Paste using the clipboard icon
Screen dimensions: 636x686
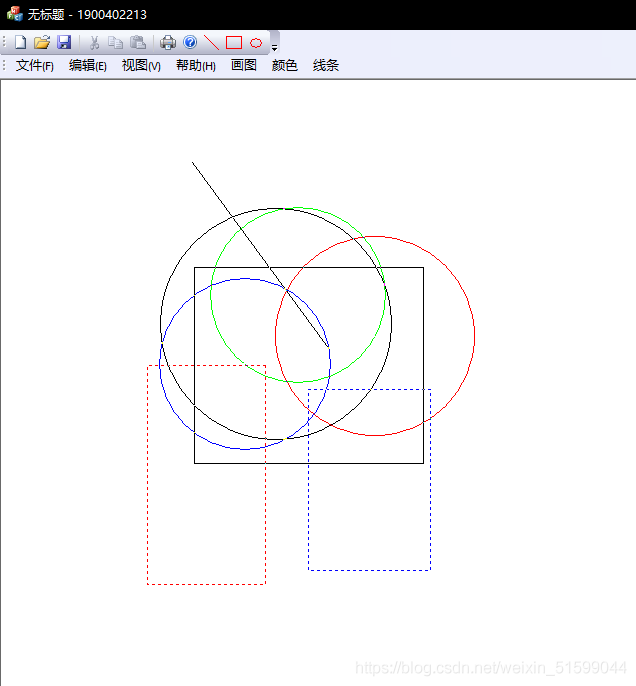[x=138, y=42]
